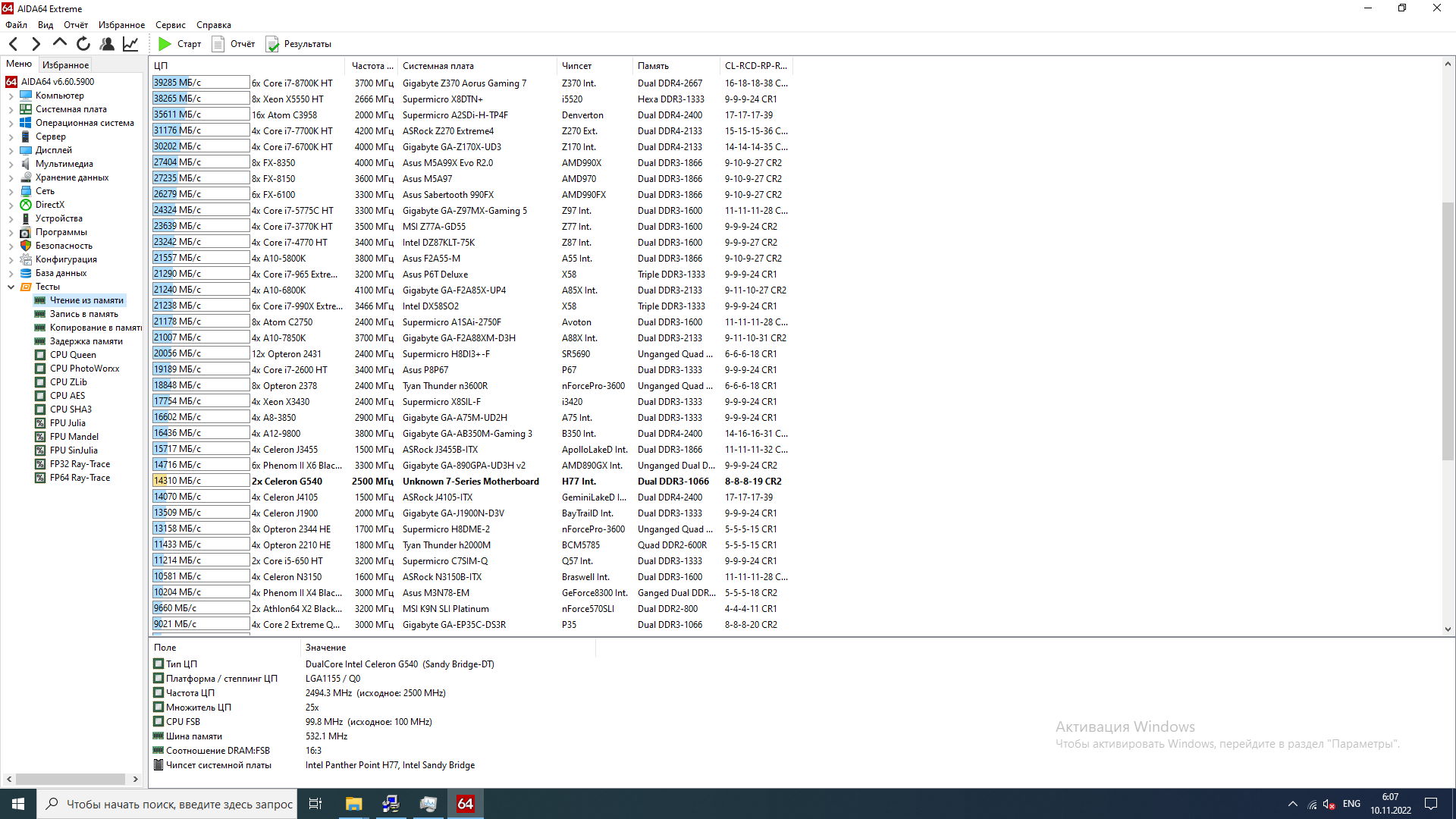The image size is (1456, 819).
Task: Switch to the Избранное tab
Action: click(65, 65)
